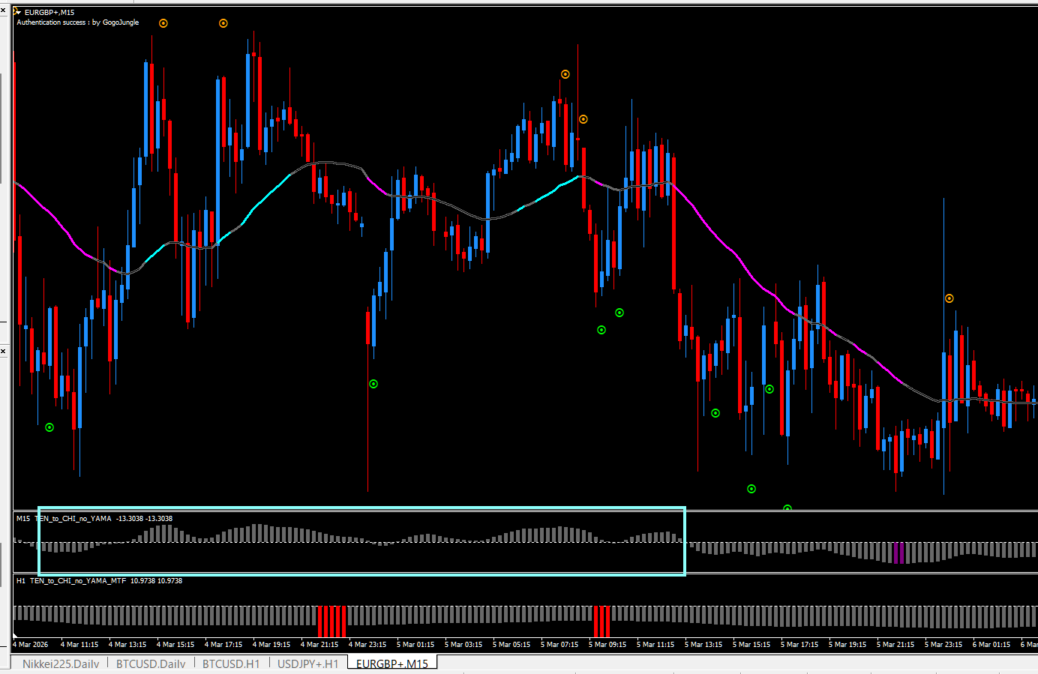Viewport: 1038px width, 674px height.
Task: Expand the arrow beside the EURGBP+,M15 title
Action: pyautogui.click(x=18, y=11)
